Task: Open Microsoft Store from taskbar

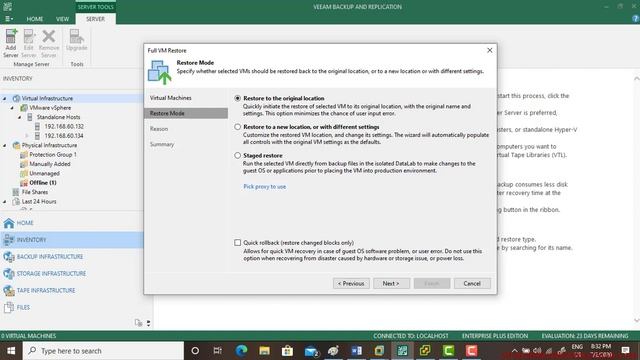Action: point(287,351)
